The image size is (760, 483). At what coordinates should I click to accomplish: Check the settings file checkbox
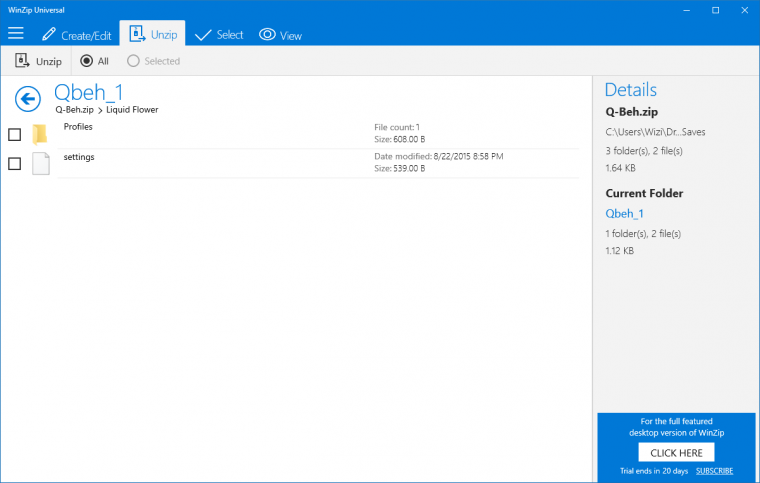(x=15, y=164)
